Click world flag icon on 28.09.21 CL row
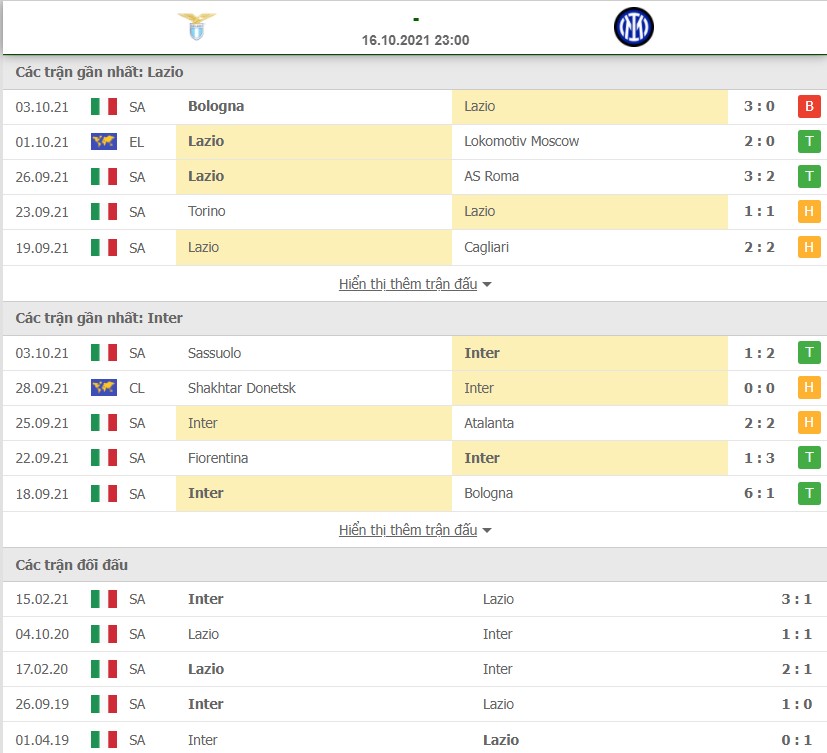 pyautogui.click(x=104, y=388)
